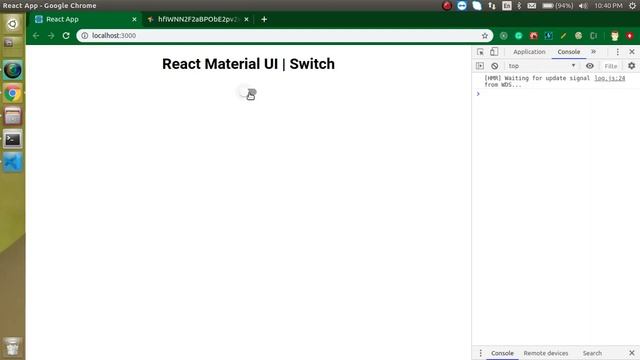Reload the localhost page
The image size is (640, 360).
(66, 36)
